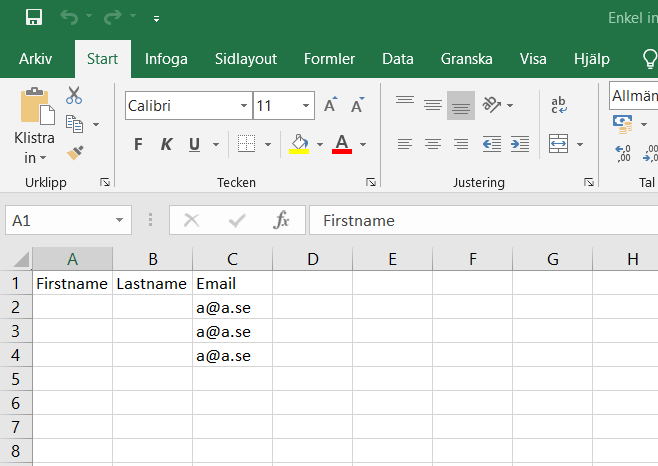Click the Copy icon
Screen dimensions: 658x466
point(74,124)
